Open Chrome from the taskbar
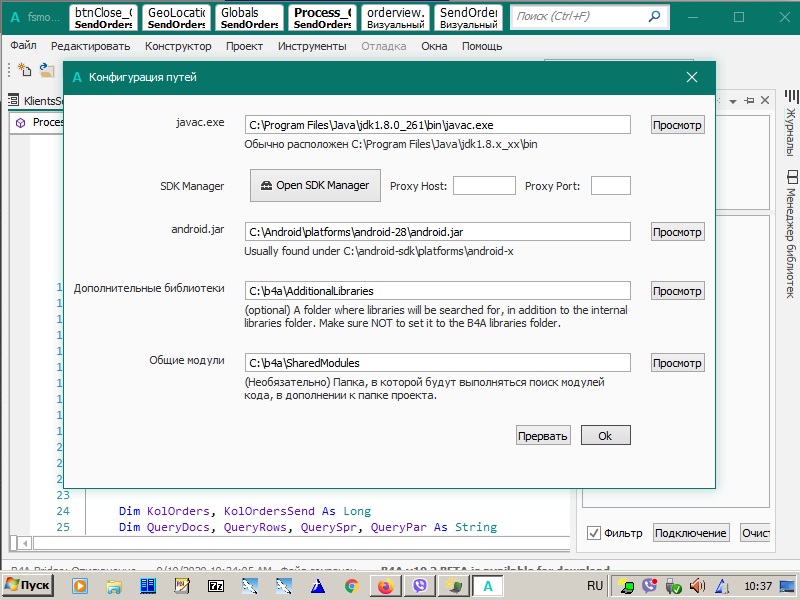The image size is (800, 600). click(x=351, y=586)
